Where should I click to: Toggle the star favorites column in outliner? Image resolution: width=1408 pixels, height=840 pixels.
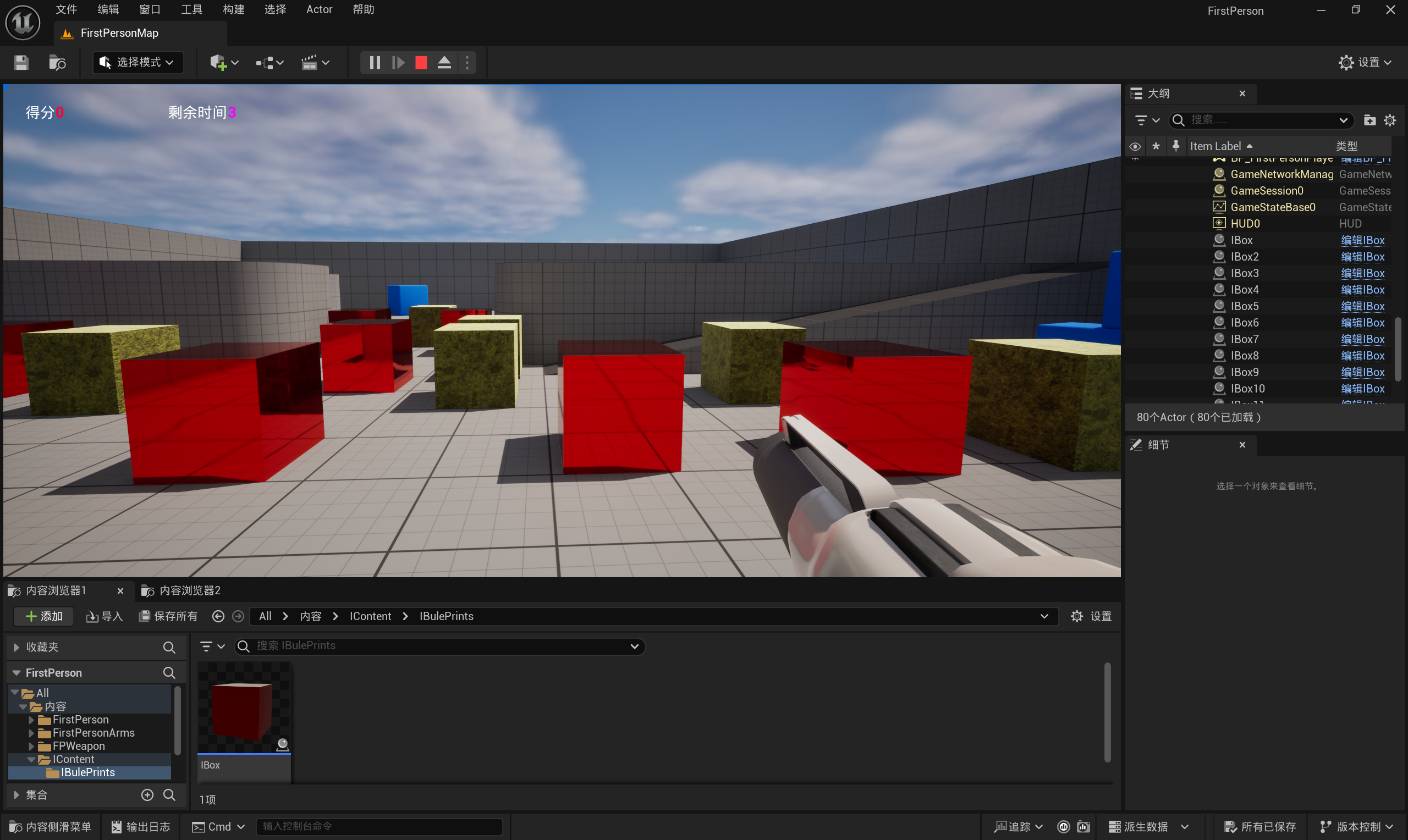pyautogui.click(x=1156, y=146)
